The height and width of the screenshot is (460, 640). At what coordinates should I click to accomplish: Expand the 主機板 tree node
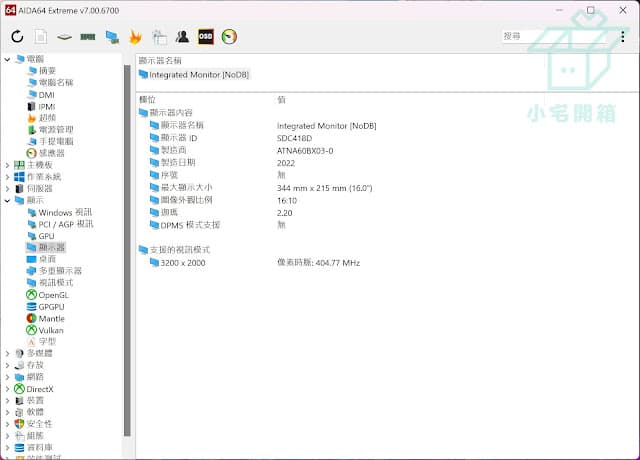(x=7, y=165)
